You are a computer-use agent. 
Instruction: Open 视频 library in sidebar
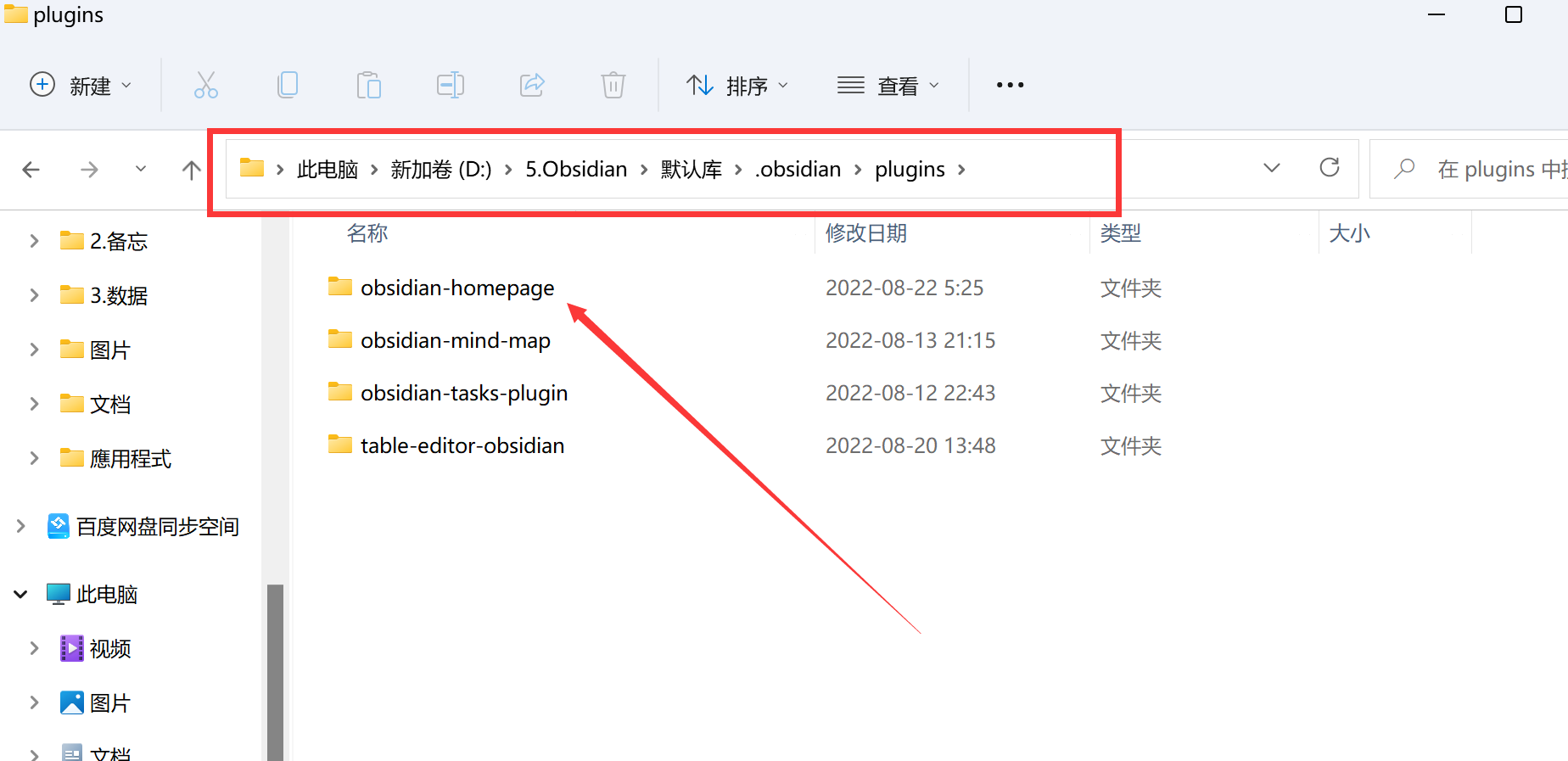pos(110,649)
